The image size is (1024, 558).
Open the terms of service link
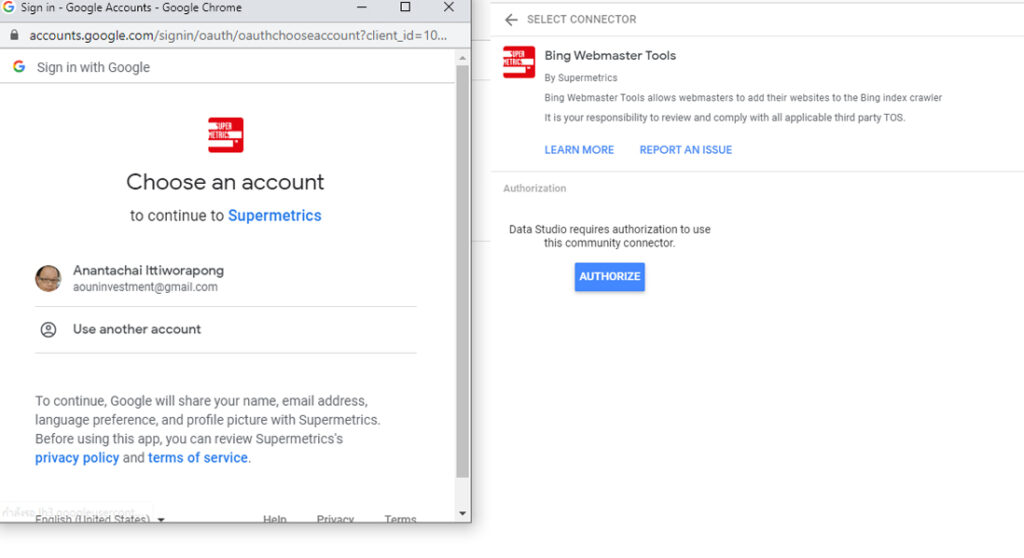coord(198,458)
